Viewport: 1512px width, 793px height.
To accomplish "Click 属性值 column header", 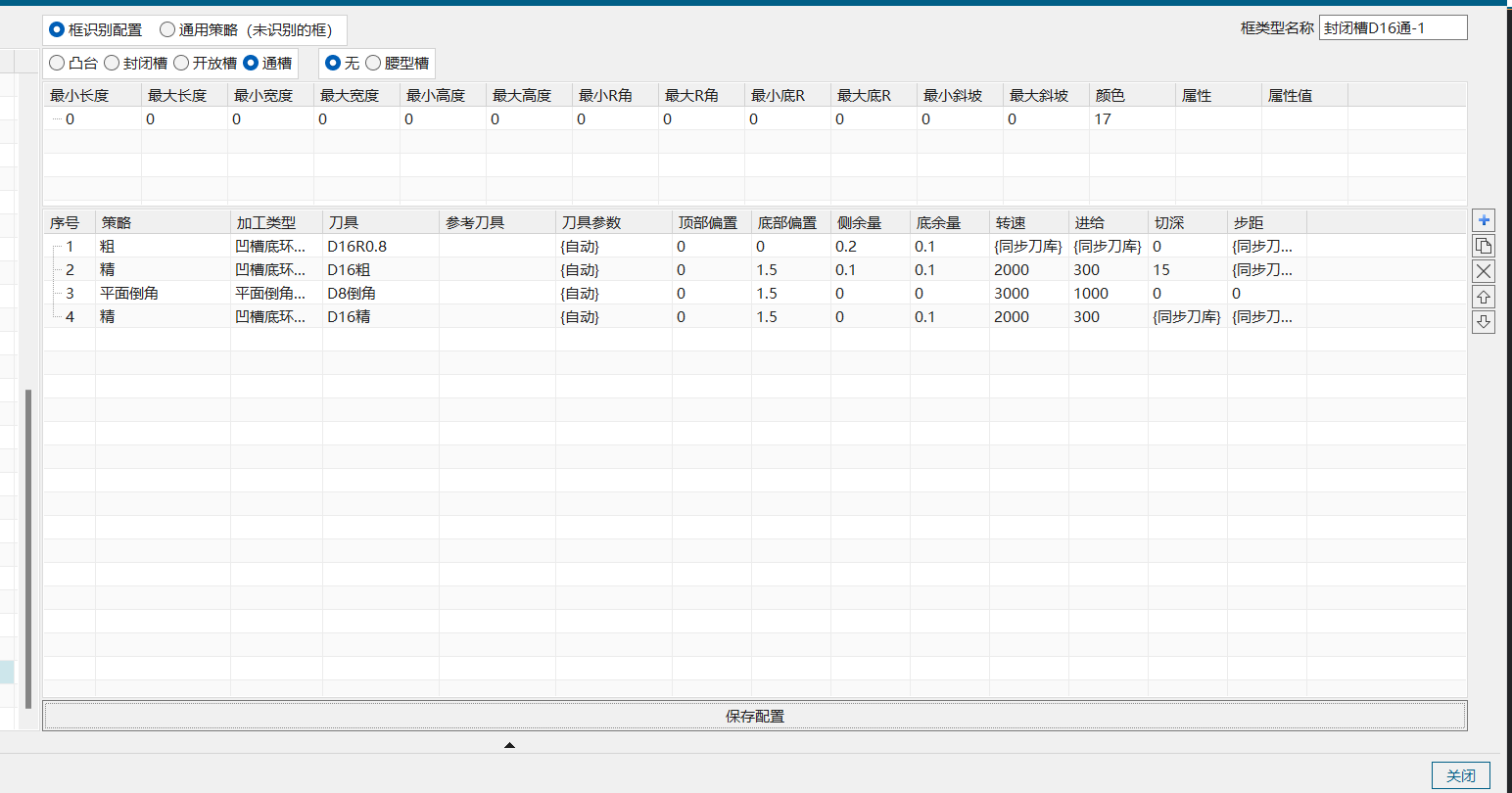I will tap(1304, 95).
